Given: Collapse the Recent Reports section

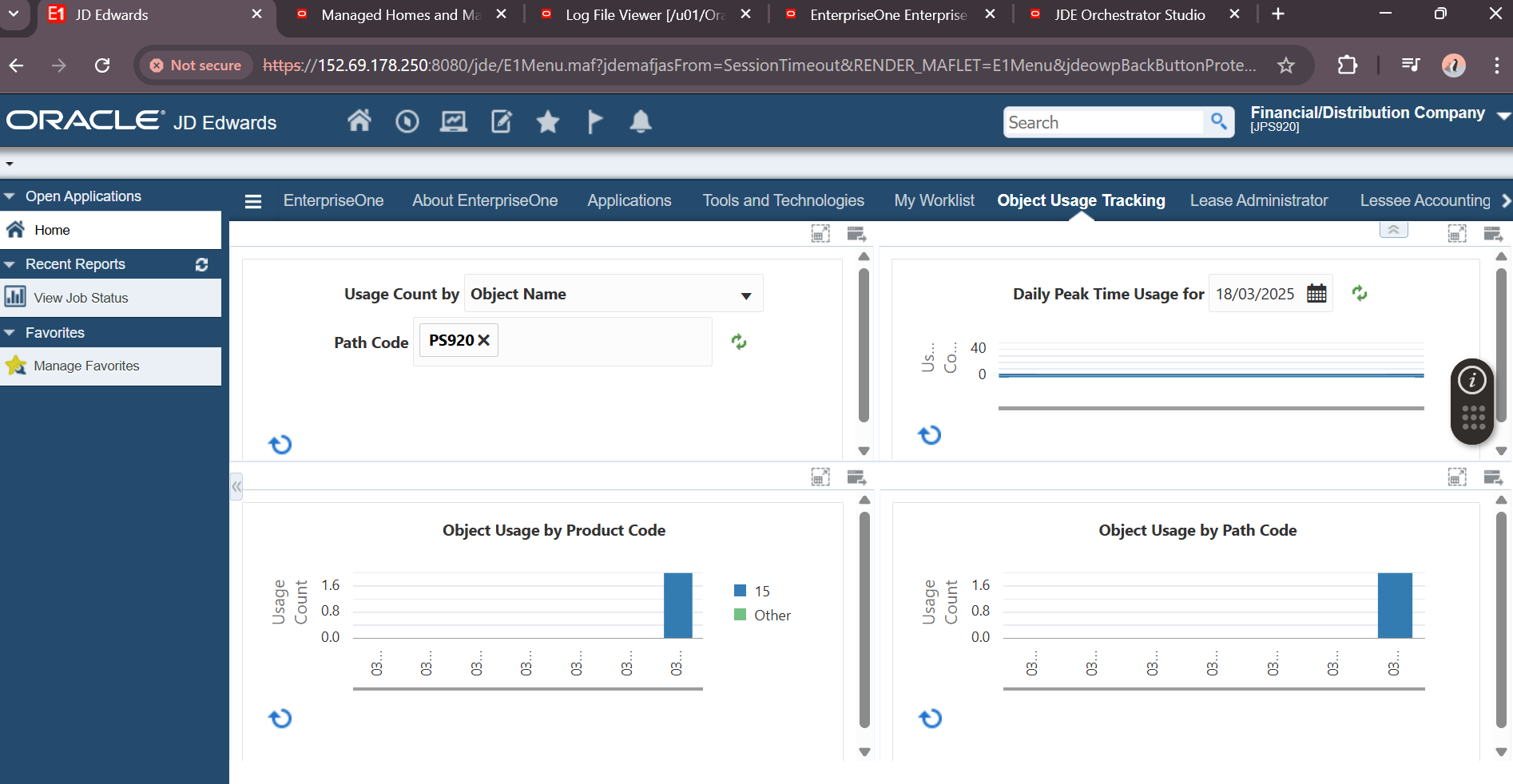Looking at the screenshot, I should point(10,264).
